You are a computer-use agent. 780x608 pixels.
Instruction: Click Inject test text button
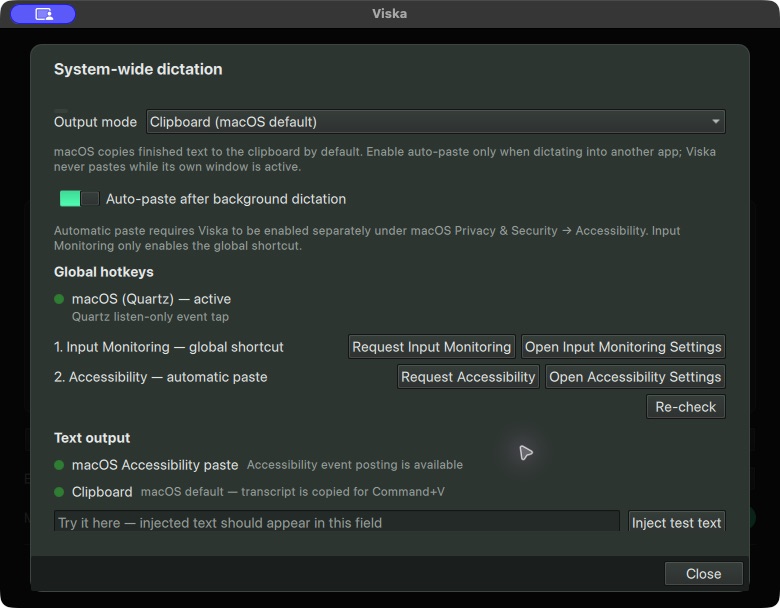(x=676, y=521)
